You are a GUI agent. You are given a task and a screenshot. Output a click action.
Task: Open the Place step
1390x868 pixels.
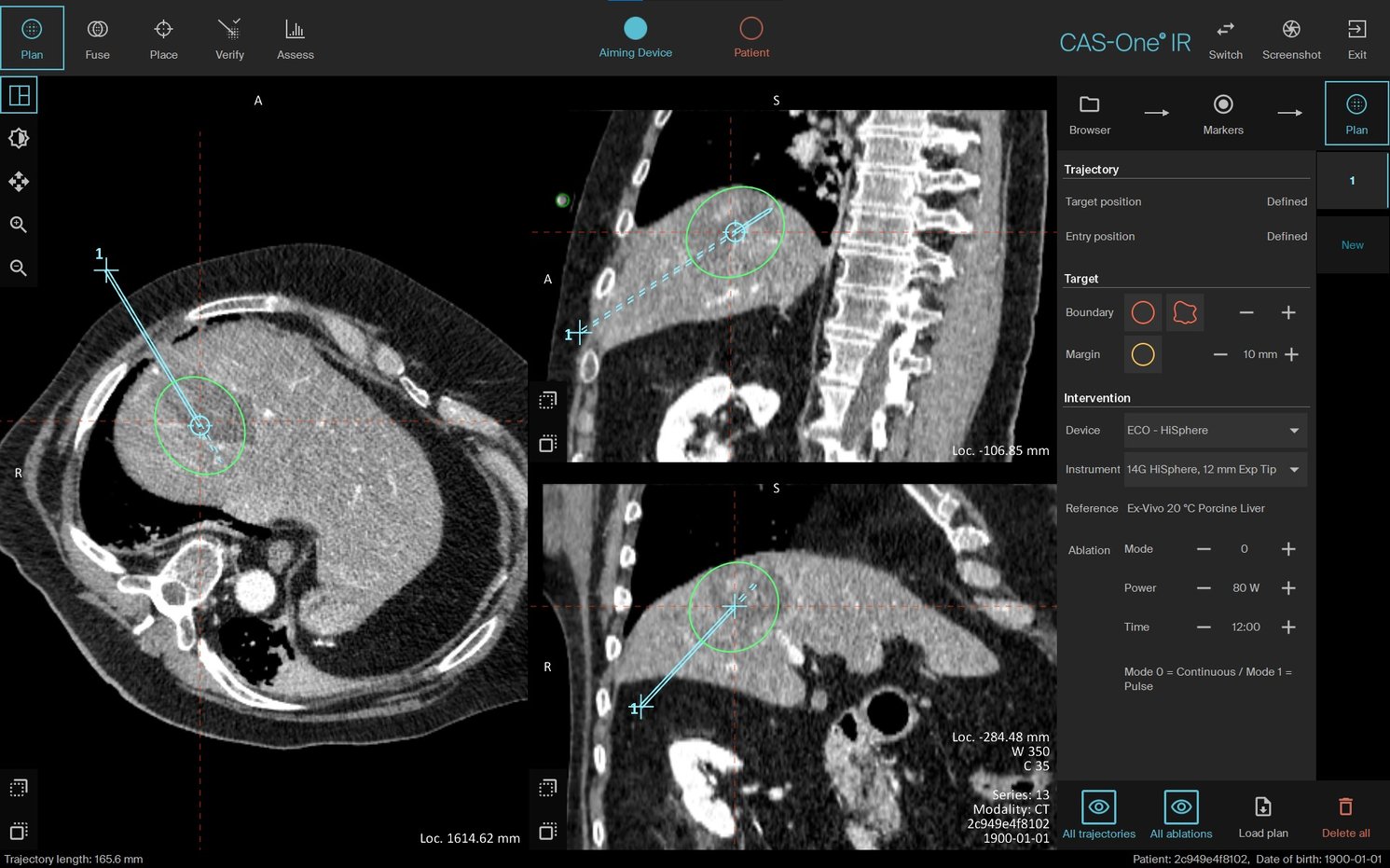[163, 38]
